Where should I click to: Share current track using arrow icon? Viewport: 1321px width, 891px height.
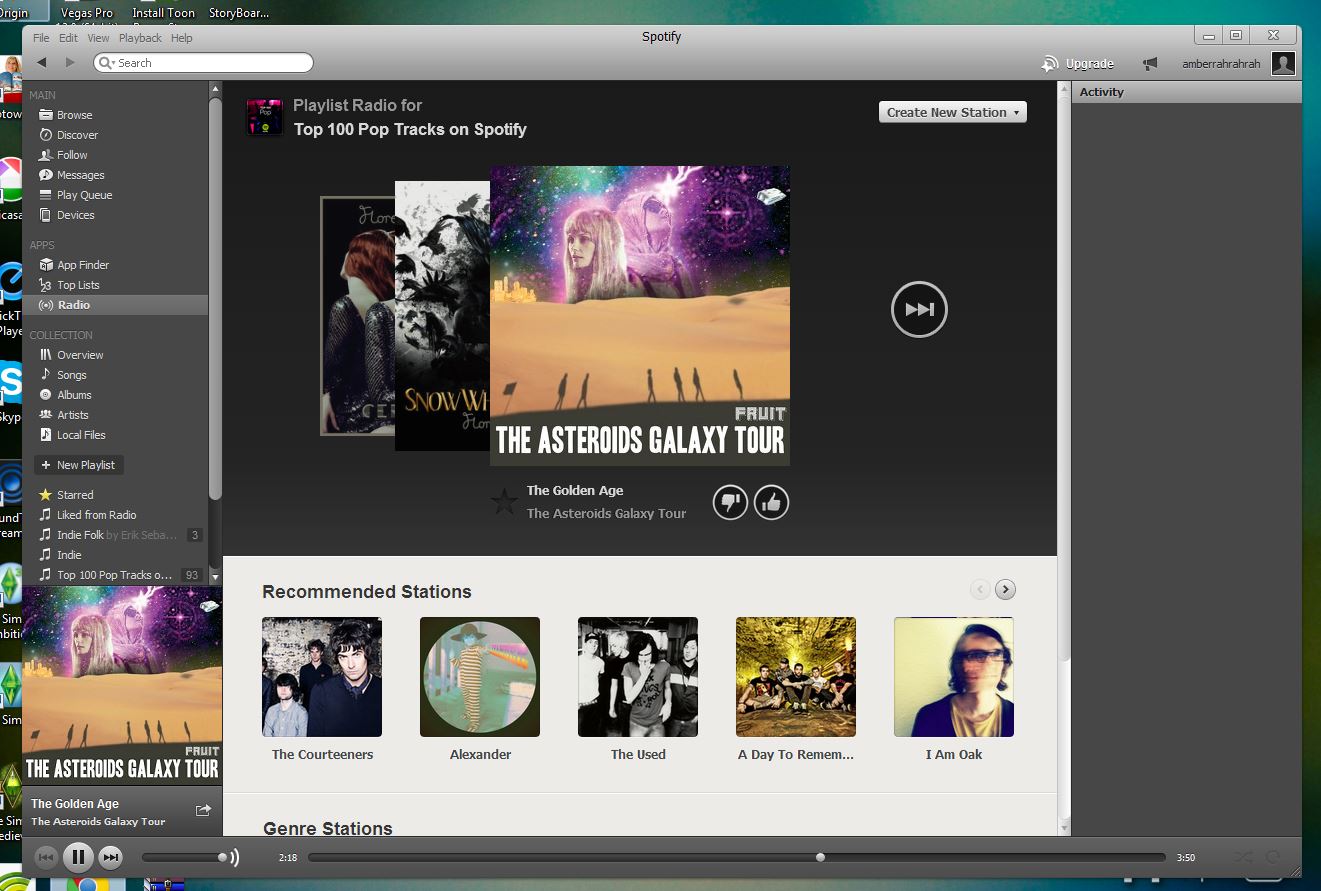(203, 810)
